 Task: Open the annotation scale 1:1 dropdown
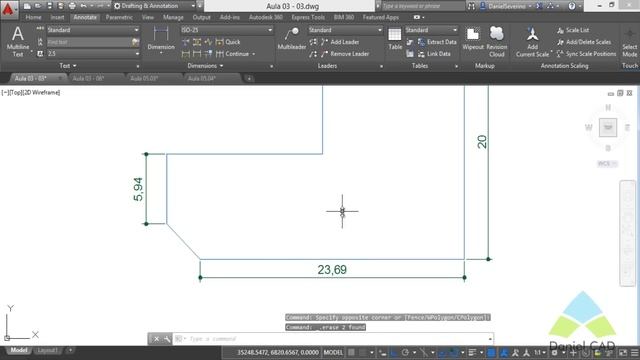click(x=540, y=353)
